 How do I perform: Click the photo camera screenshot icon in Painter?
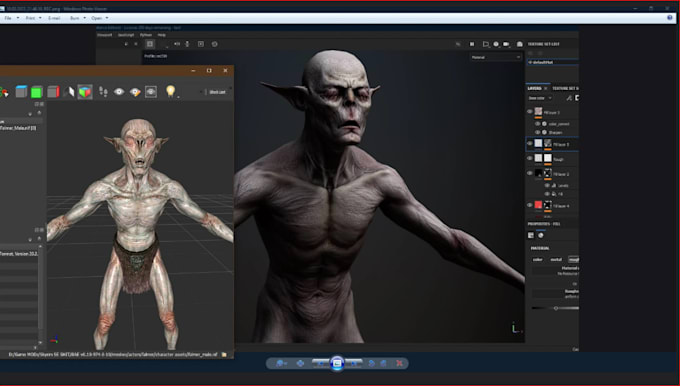(x=520, y=44)
